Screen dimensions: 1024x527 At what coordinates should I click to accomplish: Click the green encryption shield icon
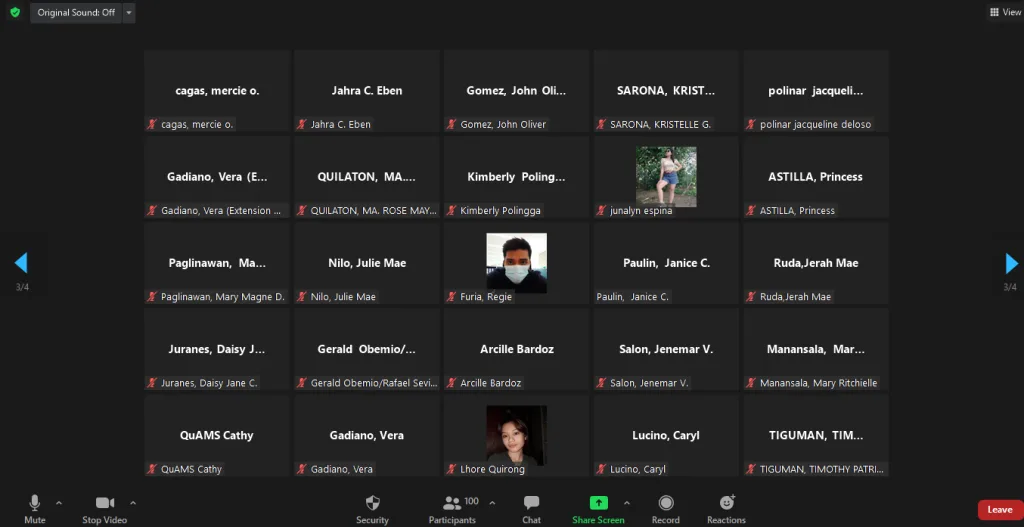pos(14,12)
